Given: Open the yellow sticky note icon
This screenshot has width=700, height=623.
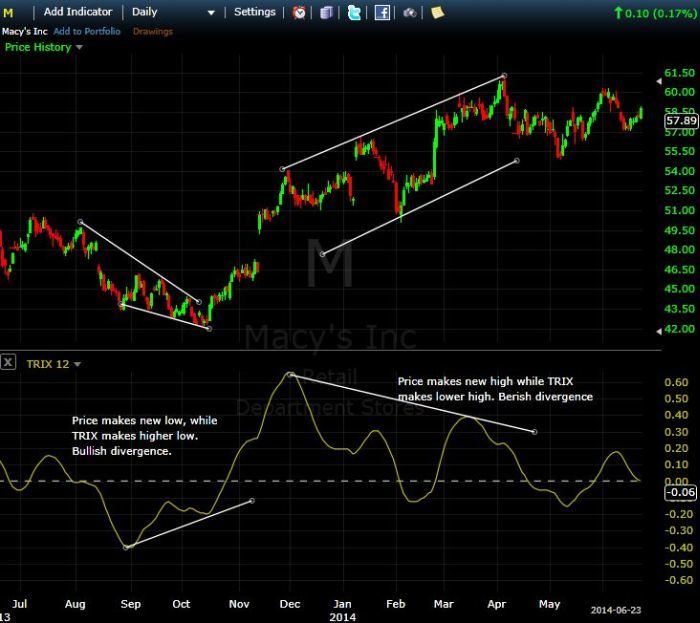Looking at the screenshot, I should pyautogui.click(x=437, y=12).
